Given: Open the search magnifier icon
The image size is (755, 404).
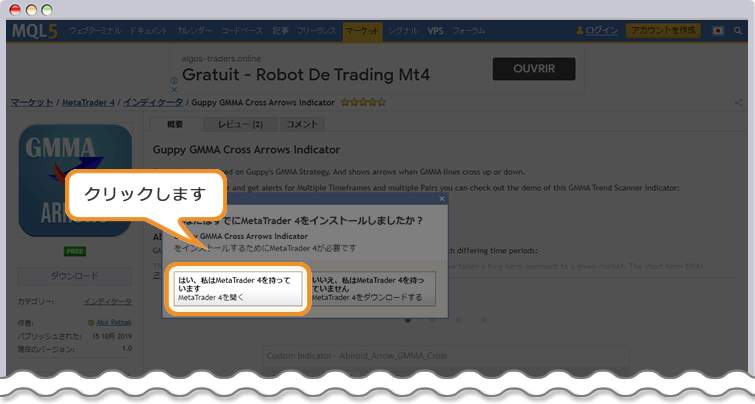Looking at the screenshot, I should 738,31.
